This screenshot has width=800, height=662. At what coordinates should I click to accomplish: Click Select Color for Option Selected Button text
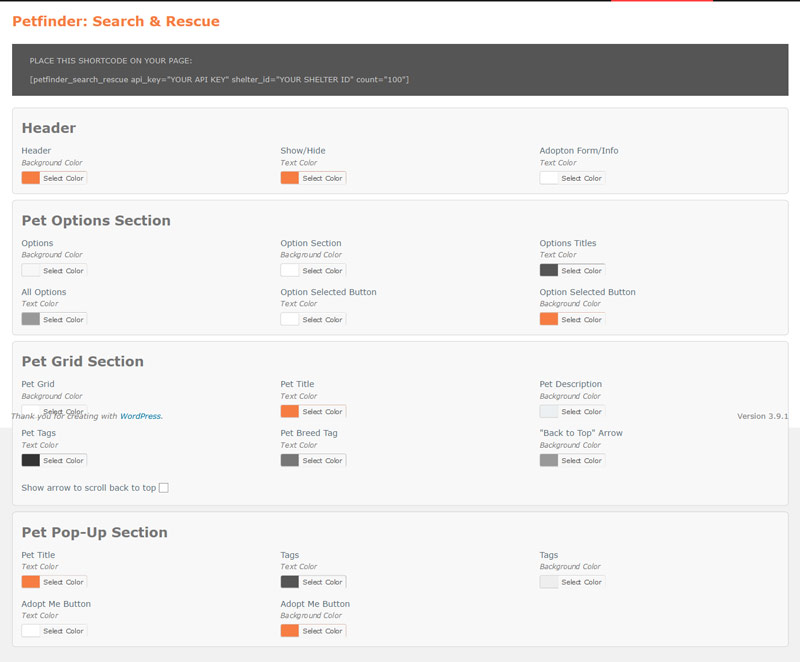click(x=322, y=320)
